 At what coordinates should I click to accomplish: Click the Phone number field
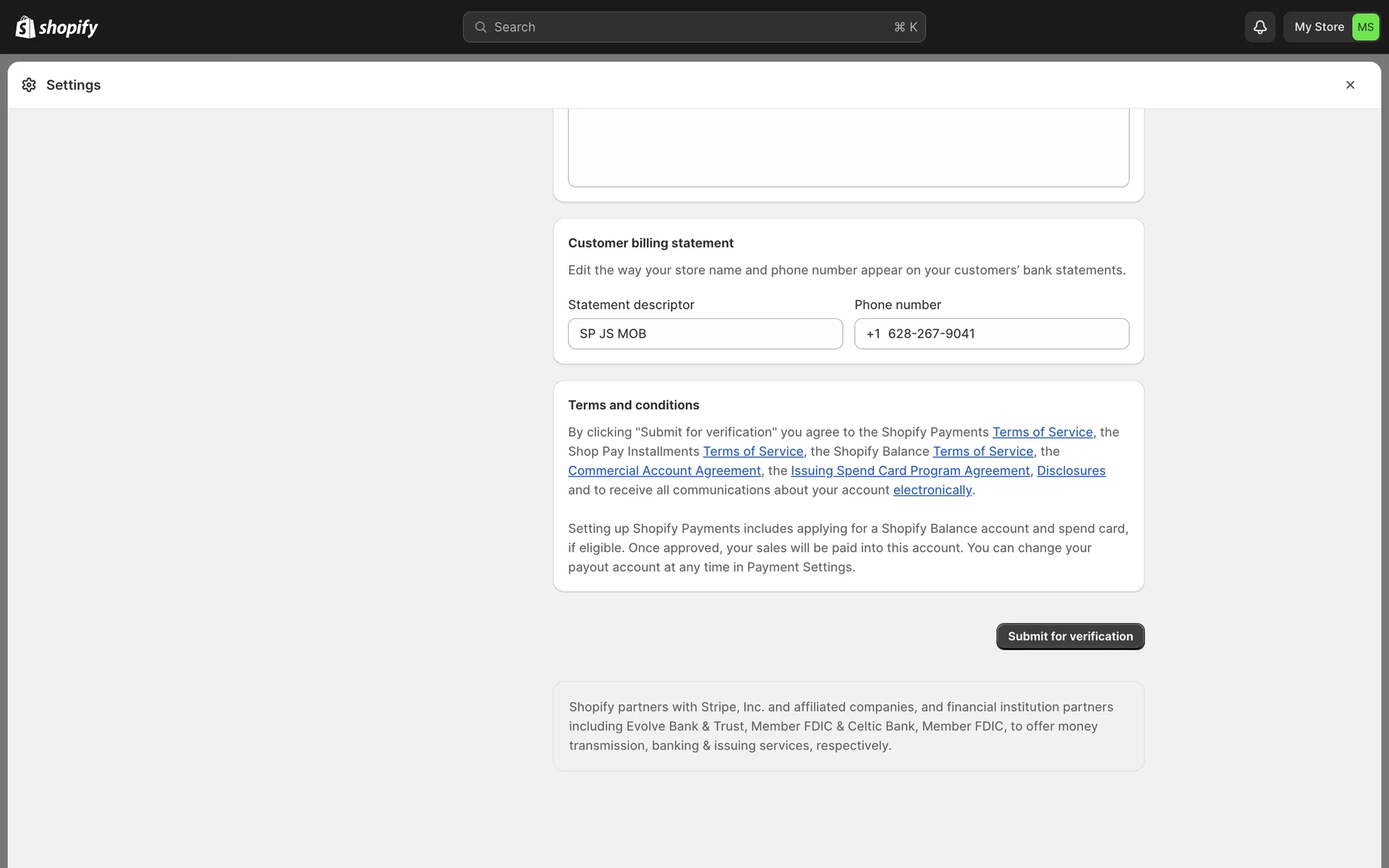(991, 333)
